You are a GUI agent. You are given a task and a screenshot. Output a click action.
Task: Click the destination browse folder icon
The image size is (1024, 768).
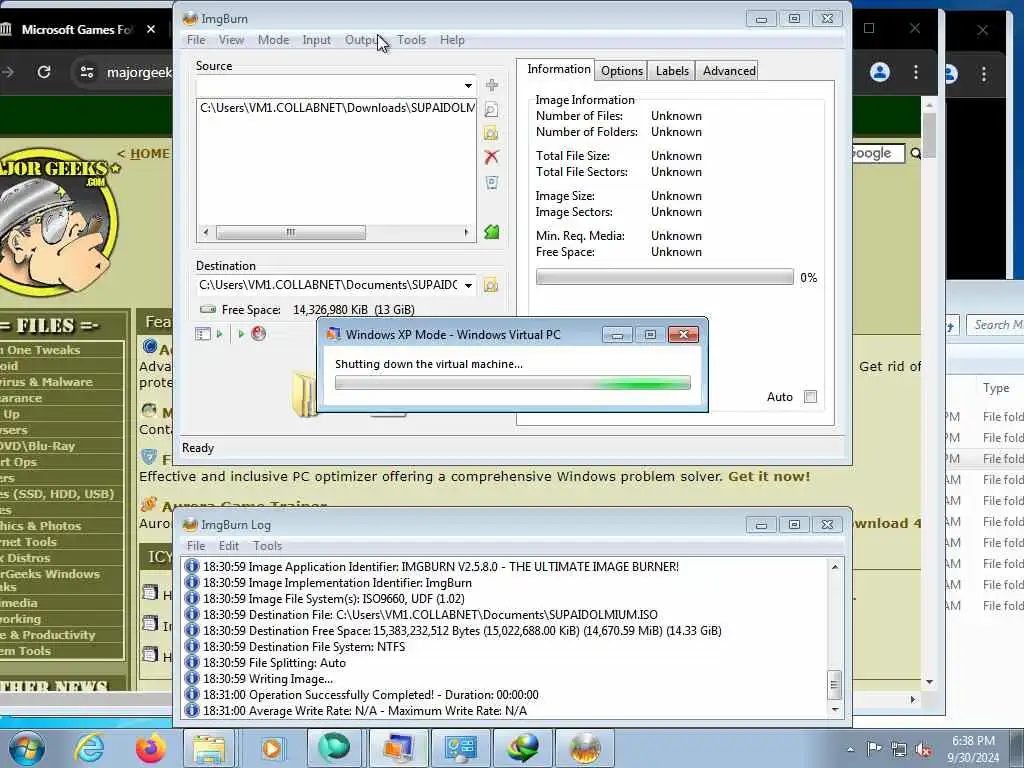click(x=491, y=285)
